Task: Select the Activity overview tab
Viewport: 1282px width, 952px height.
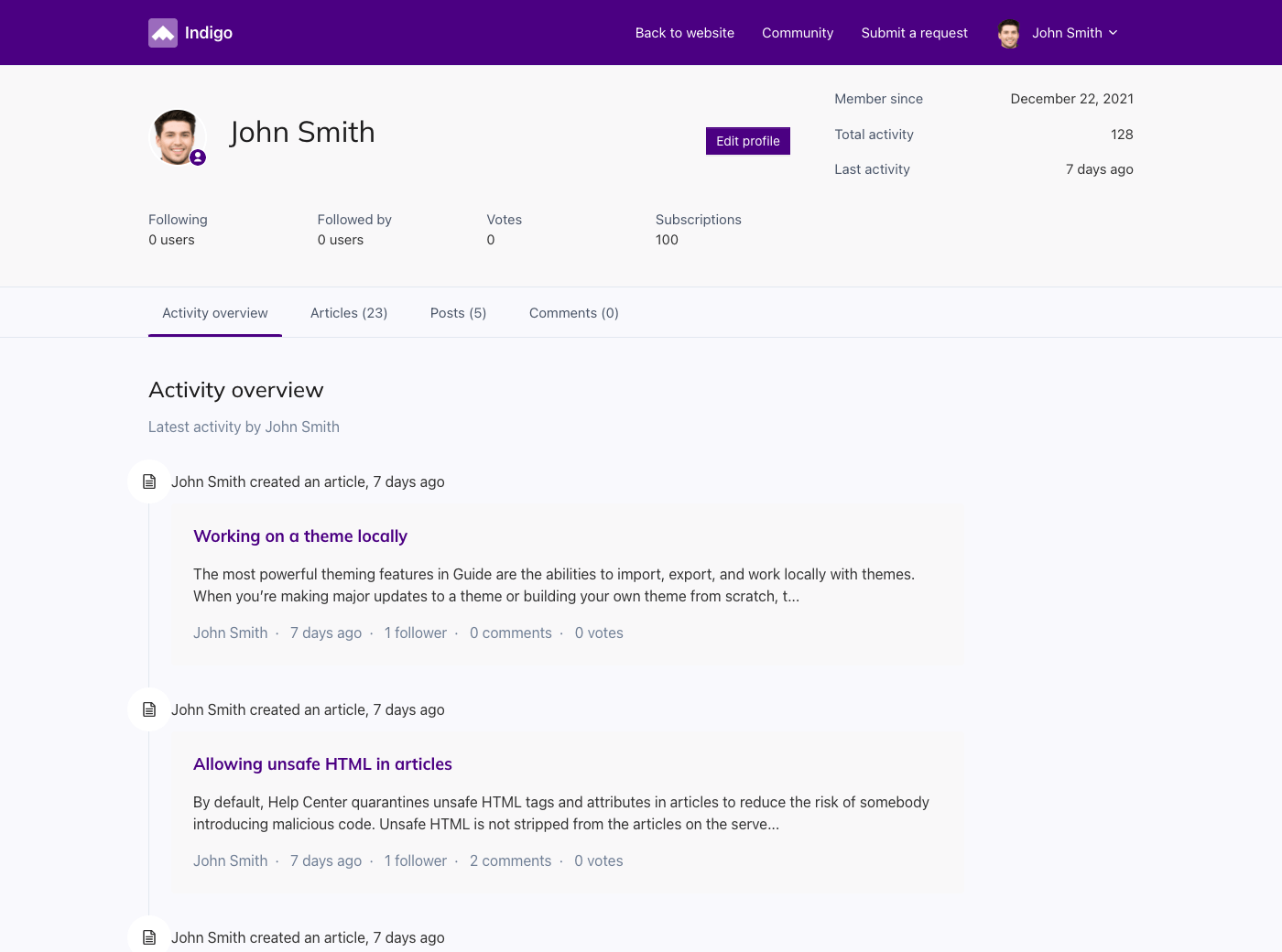Action: point(215,313)
